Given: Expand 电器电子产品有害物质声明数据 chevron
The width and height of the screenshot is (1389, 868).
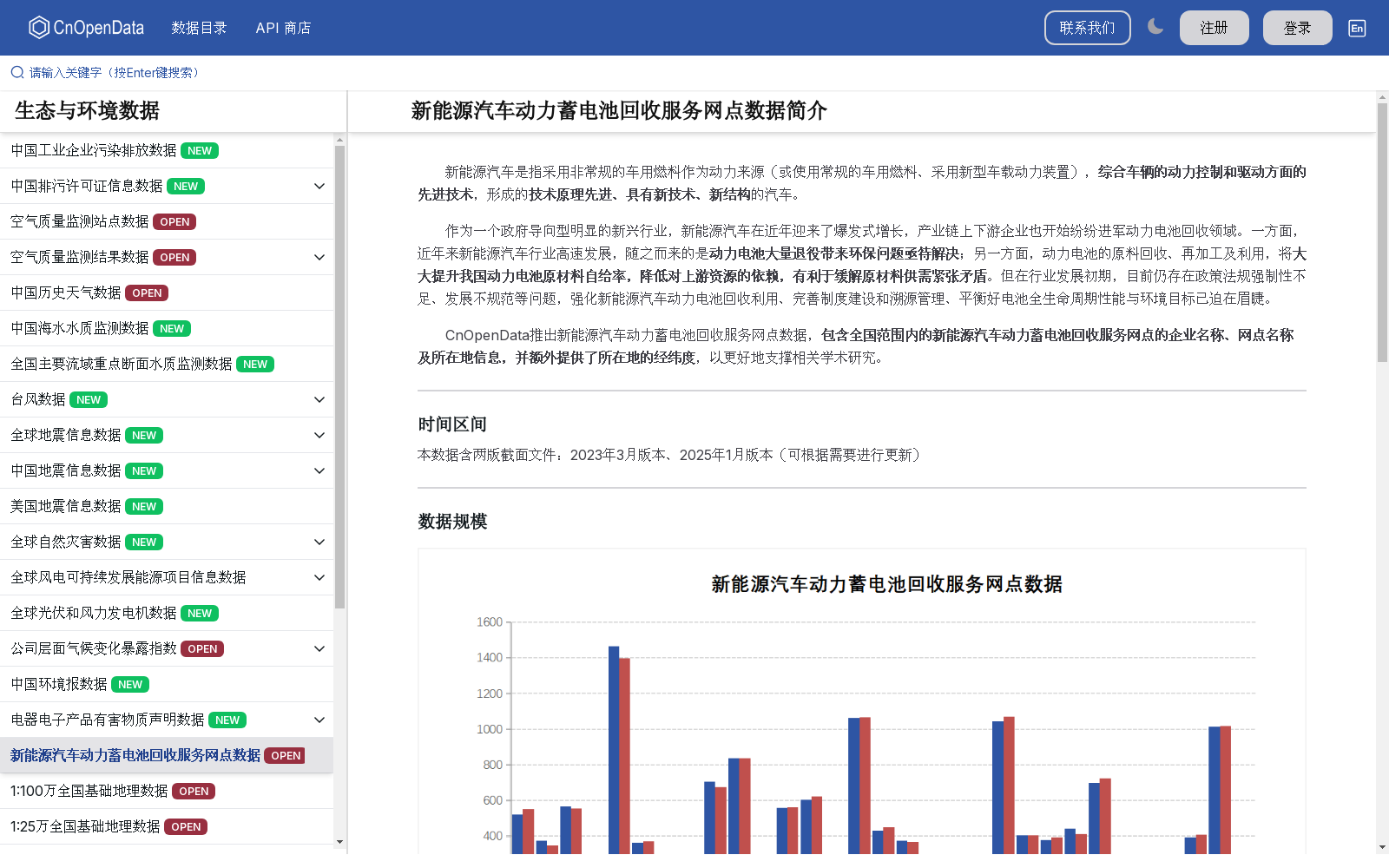Looking at the screenshot, I should tap(319, 720).
